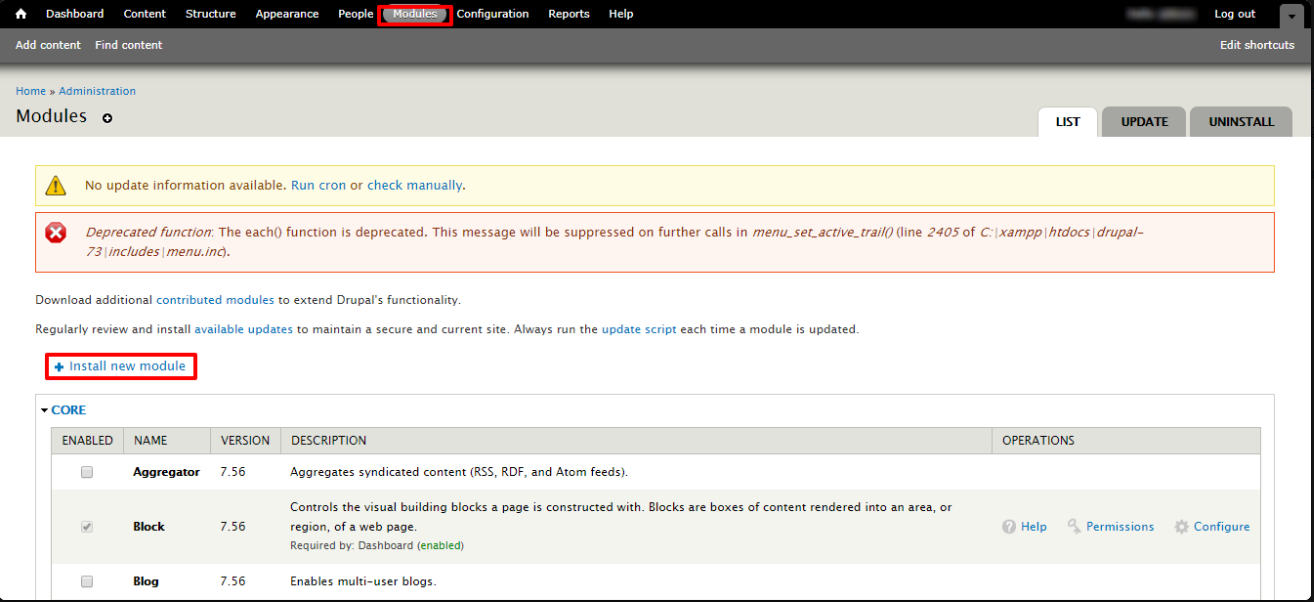The image size is (1314, 602).
Task: Open the Reports menu
Action: (x=569, y=13)
